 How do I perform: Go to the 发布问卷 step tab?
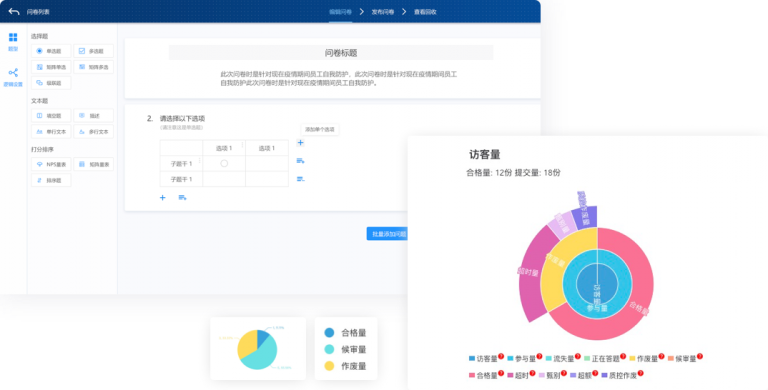pyautogui.click(x=383, y=12)
